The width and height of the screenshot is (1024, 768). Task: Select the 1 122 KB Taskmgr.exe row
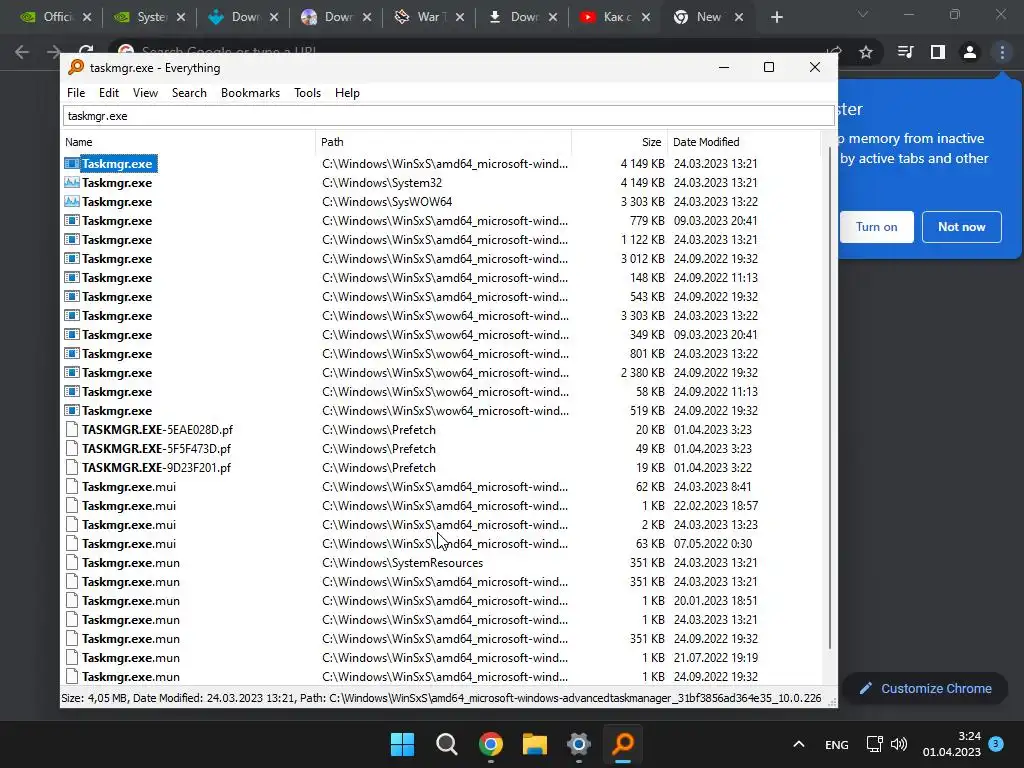[x=441, y=240]
